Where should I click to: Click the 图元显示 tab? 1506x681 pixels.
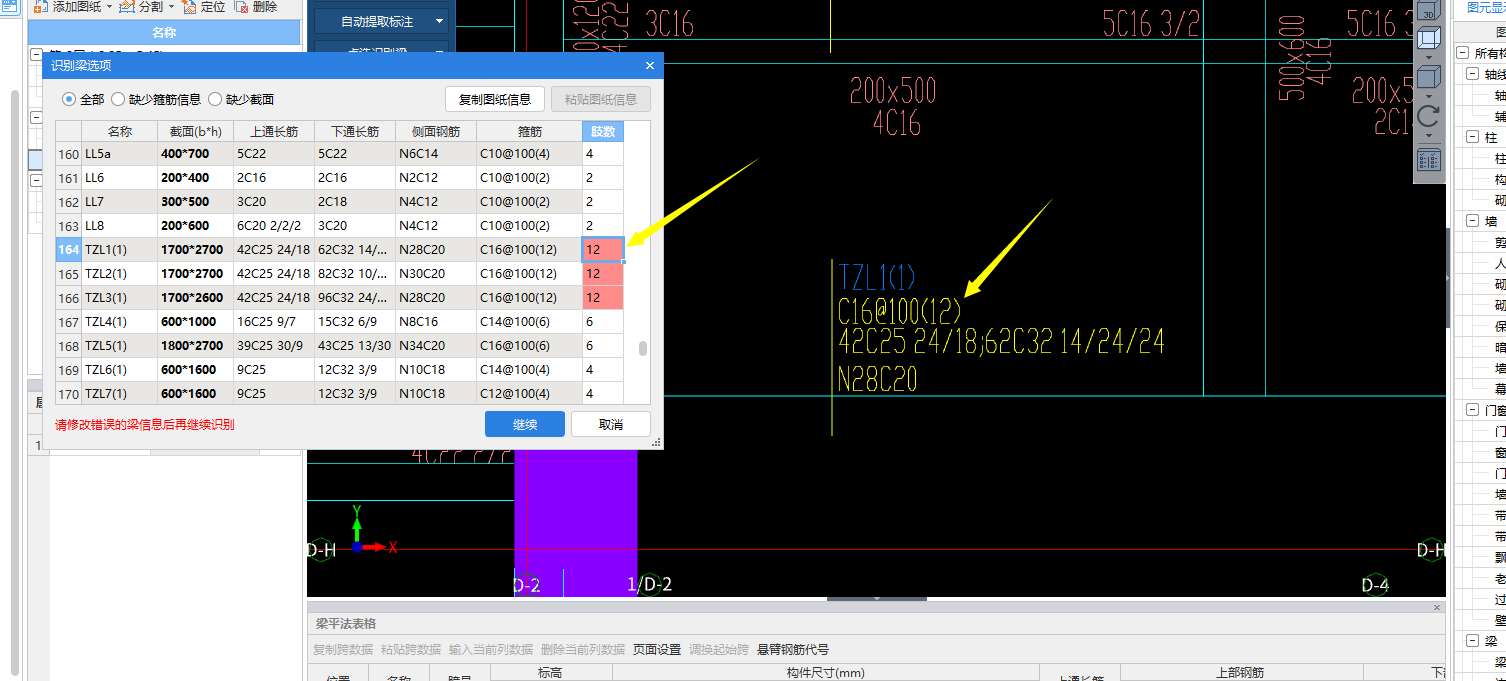click(1485, 7)
